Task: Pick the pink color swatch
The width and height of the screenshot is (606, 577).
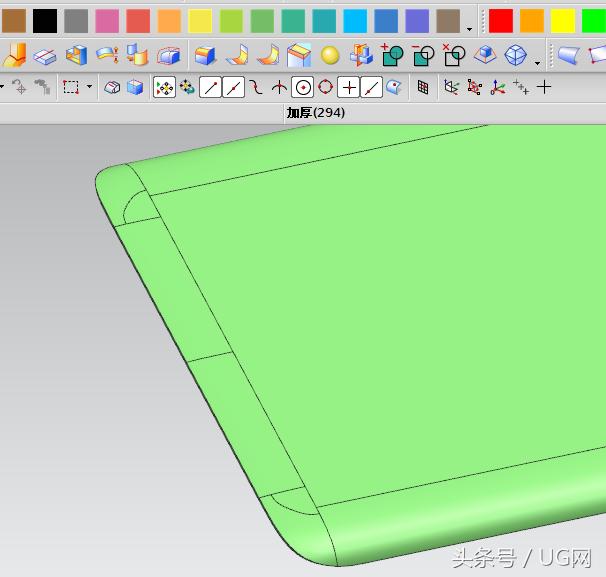Action: click(107, 20)
